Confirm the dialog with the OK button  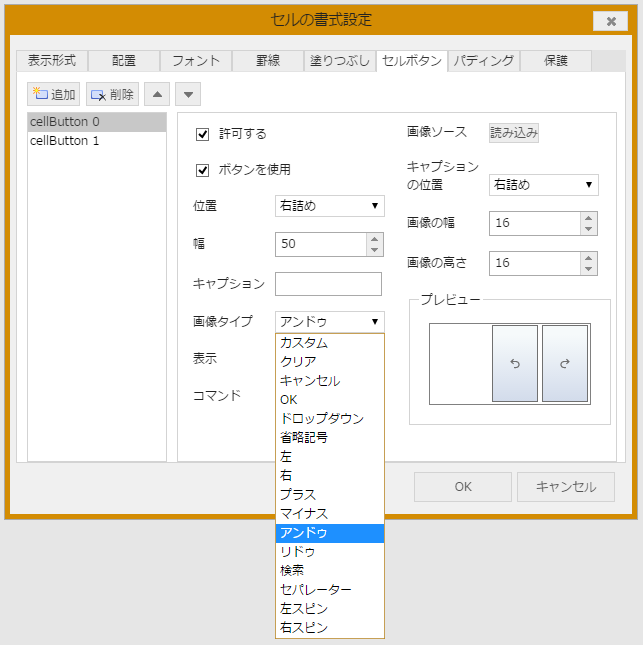463,487
